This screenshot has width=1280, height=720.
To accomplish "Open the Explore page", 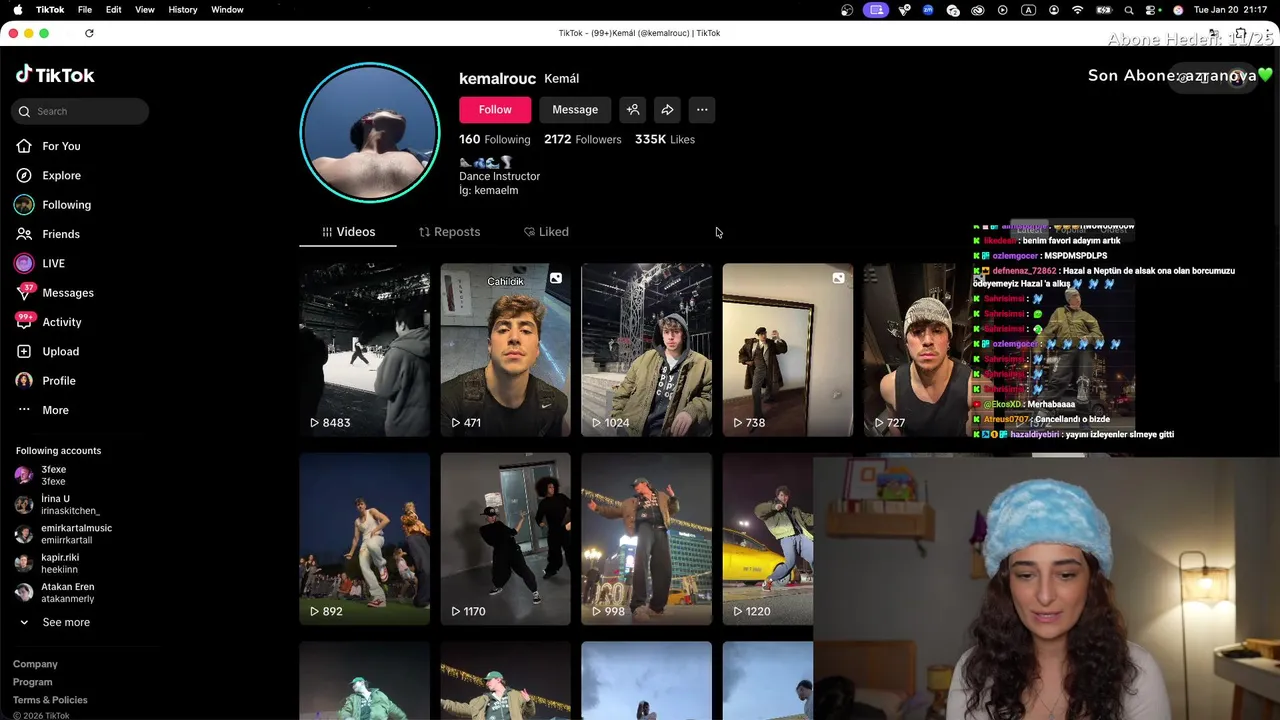I will (48, 175).
